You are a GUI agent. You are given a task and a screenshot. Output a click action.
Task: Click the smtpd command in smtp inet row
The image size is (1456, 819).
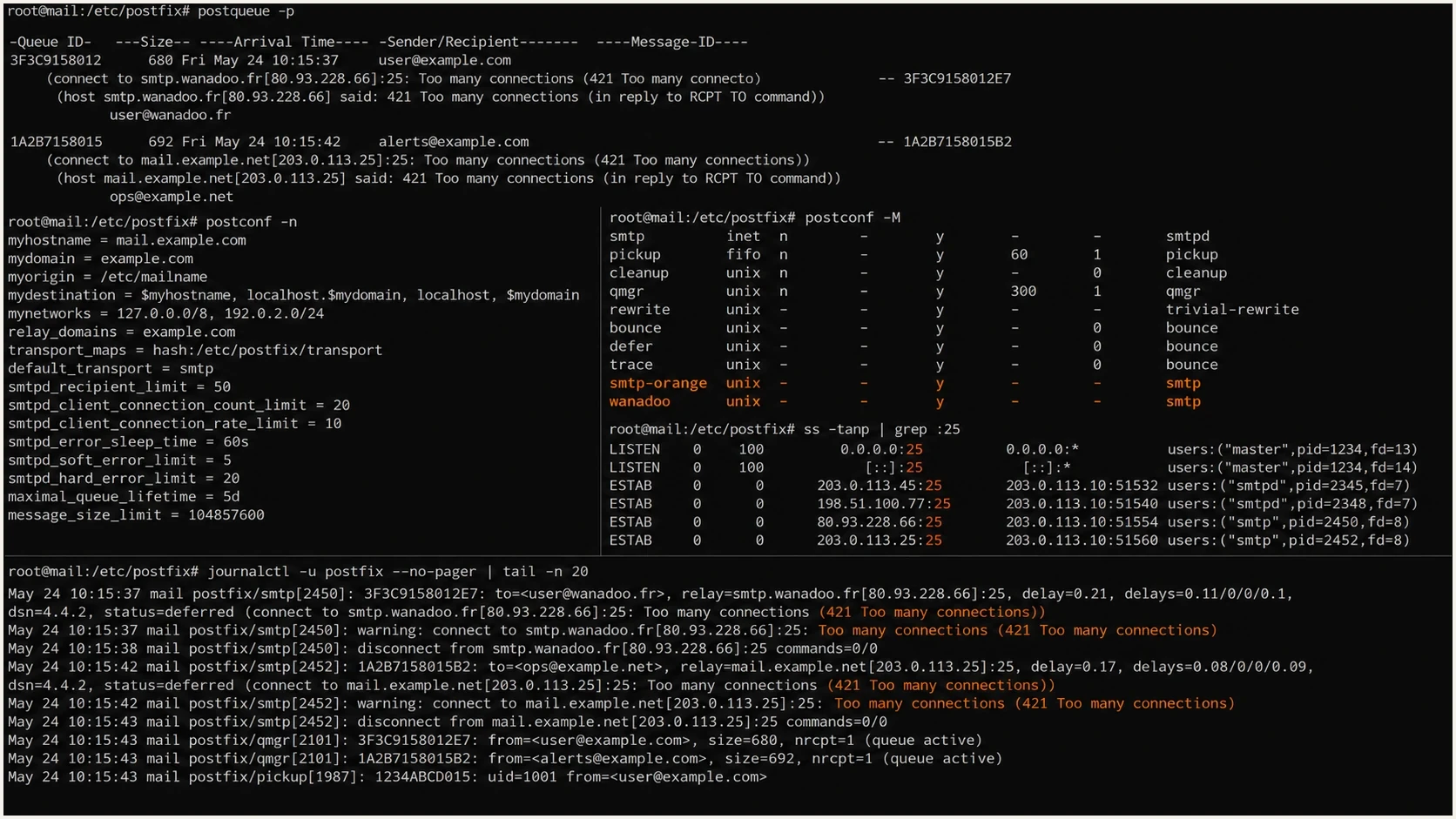pyautogui.click(x=1188, y=236)
